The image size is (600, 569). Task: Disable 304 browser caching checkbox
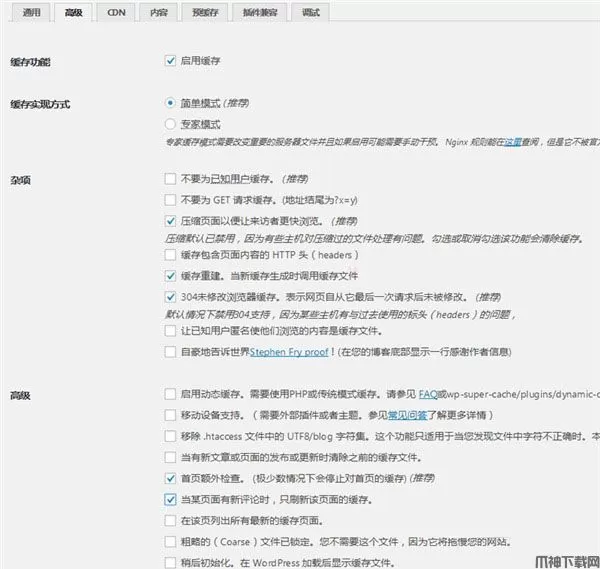click(x=170, y=297)
